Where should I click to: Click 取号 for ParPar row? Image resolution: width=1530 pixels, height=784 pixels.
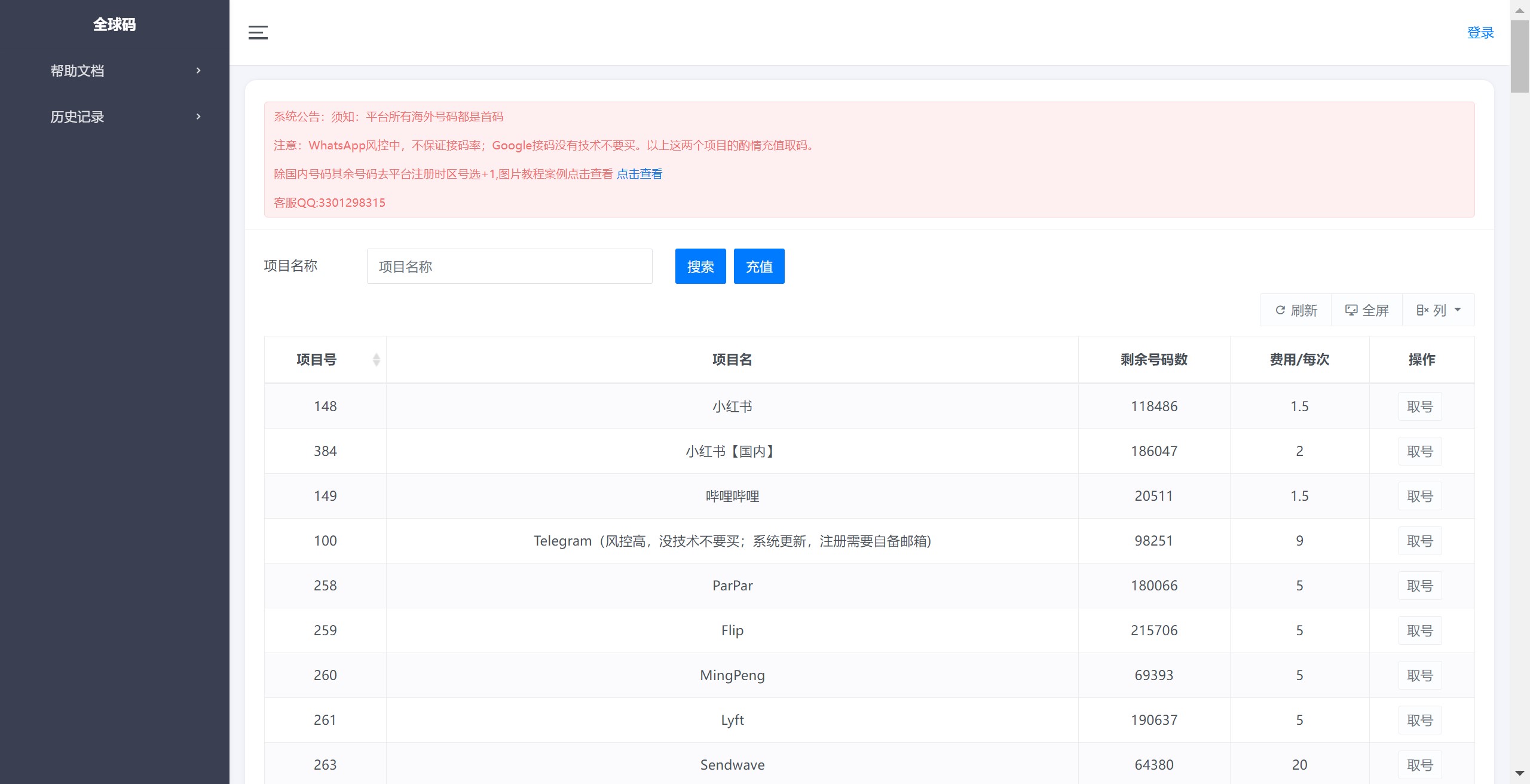point(1420,586)
